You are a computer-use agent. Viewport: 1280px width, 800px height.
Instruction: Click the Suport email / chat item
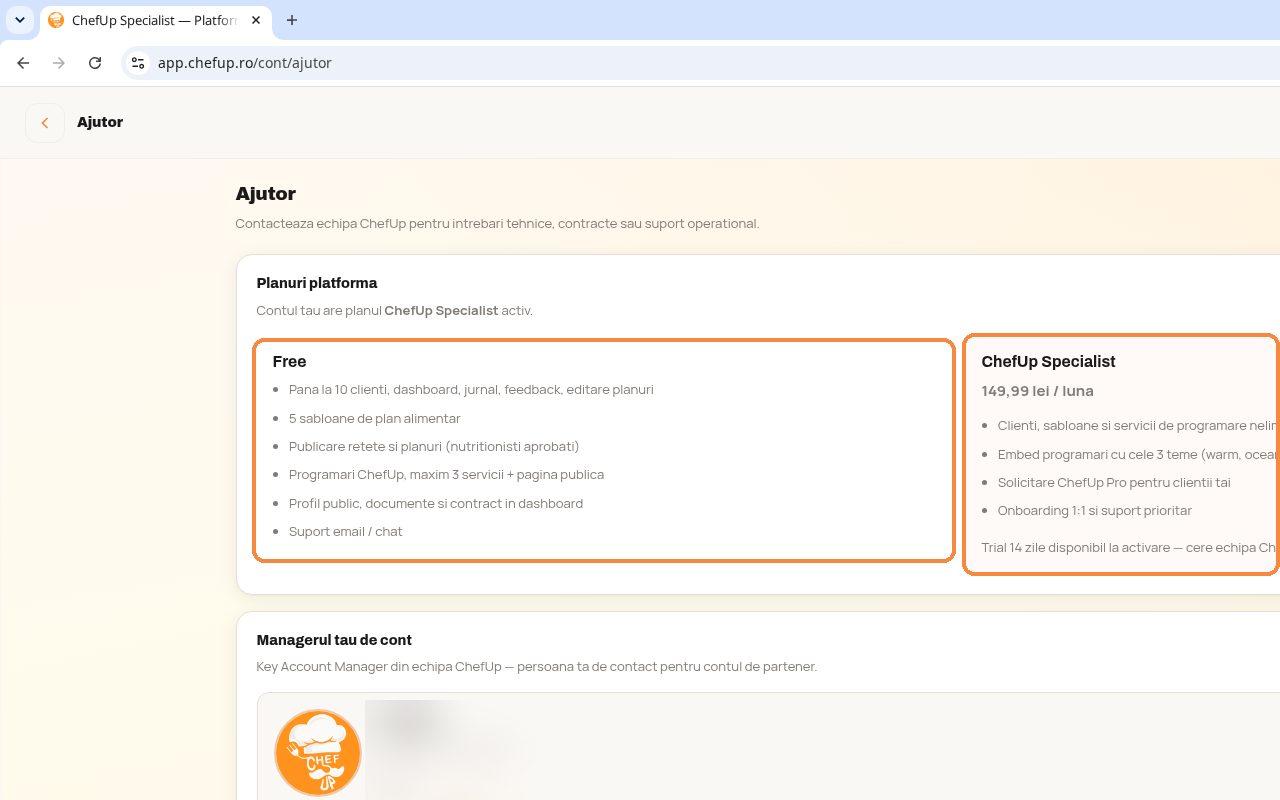point(346,532)
